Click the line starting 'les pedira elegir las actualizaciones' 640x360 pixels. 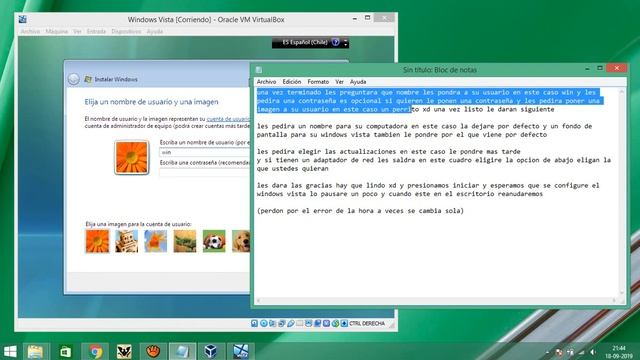[389, 151]
